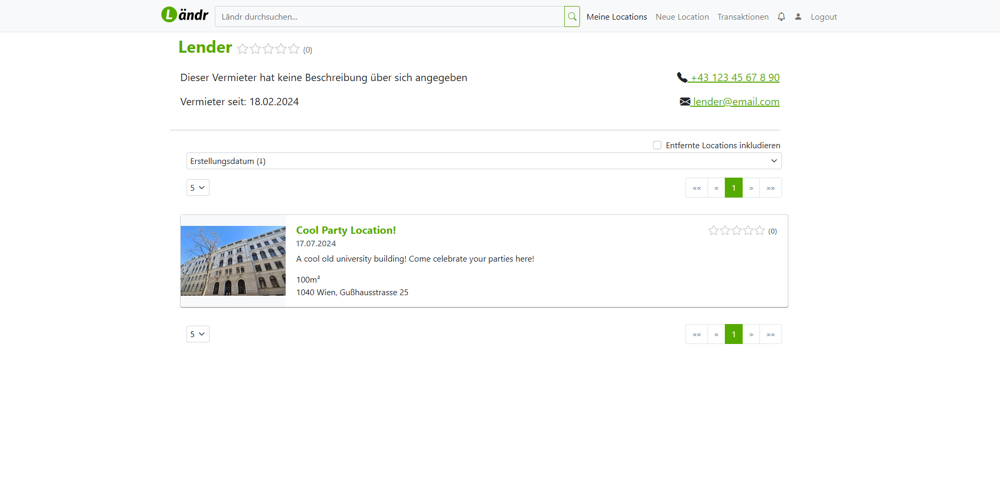Click the lender@email.com link

coord(736,102)
